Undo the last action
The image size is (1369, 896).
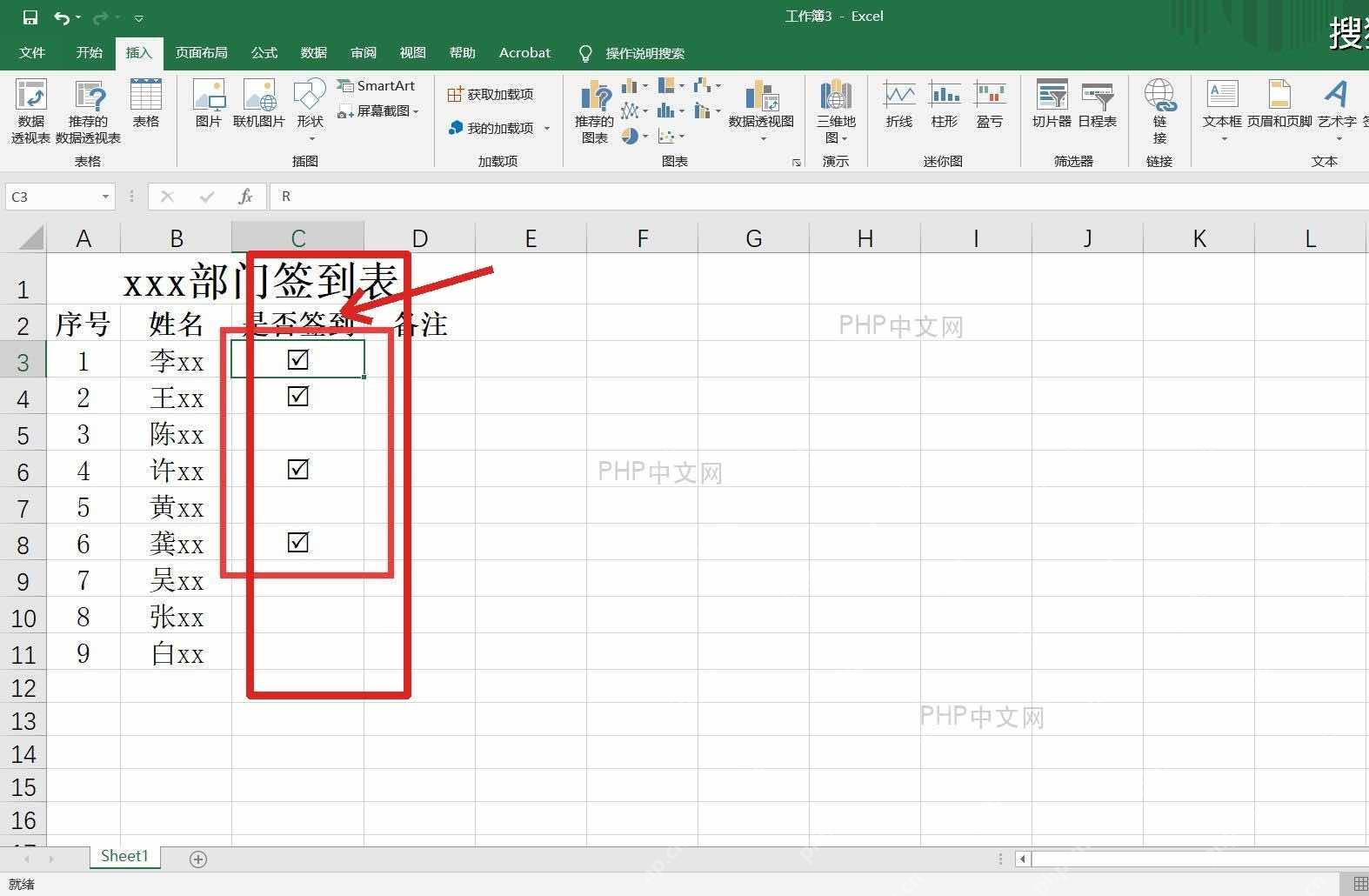[x=62, y=17]
